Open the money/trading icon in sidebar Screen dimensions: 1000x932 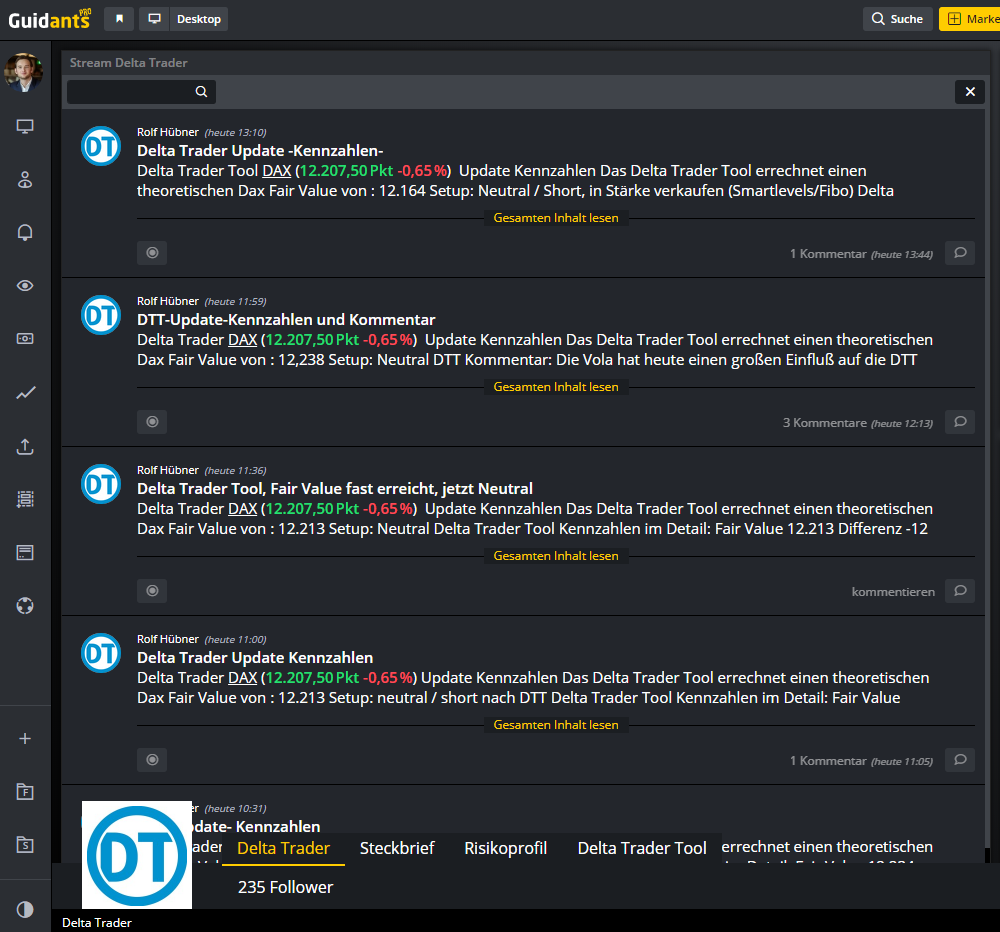[25, 339]
